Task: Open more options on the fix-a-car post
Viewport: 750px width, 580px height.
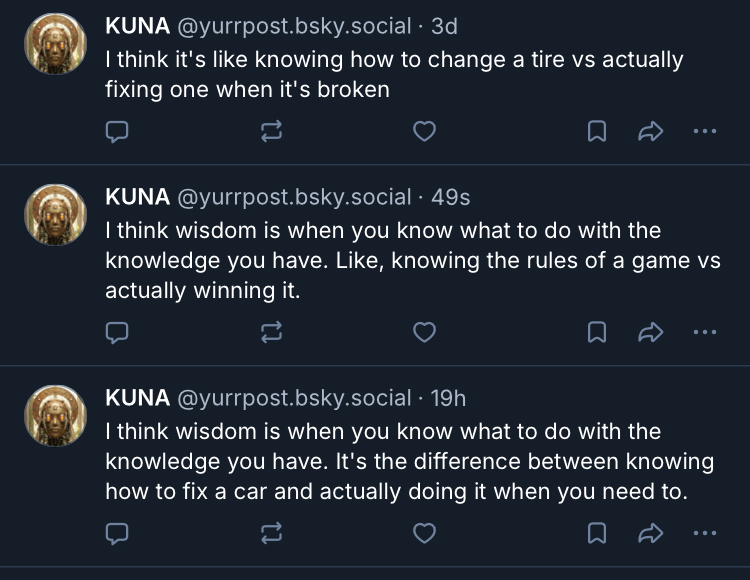Action: coord(704,533)
